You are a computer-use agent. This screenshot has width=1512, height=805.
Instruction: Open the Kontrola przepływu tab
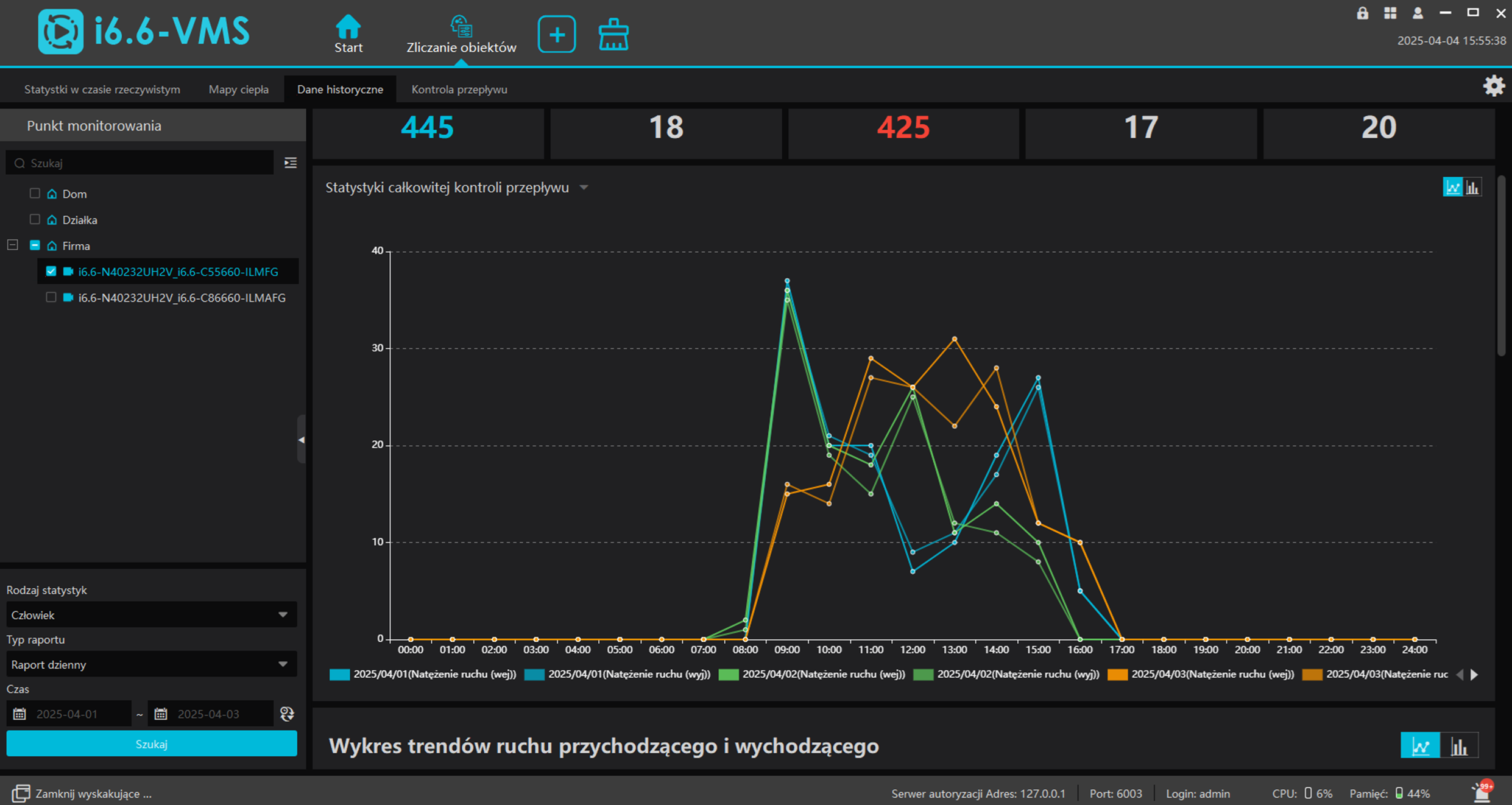point(459,90)
